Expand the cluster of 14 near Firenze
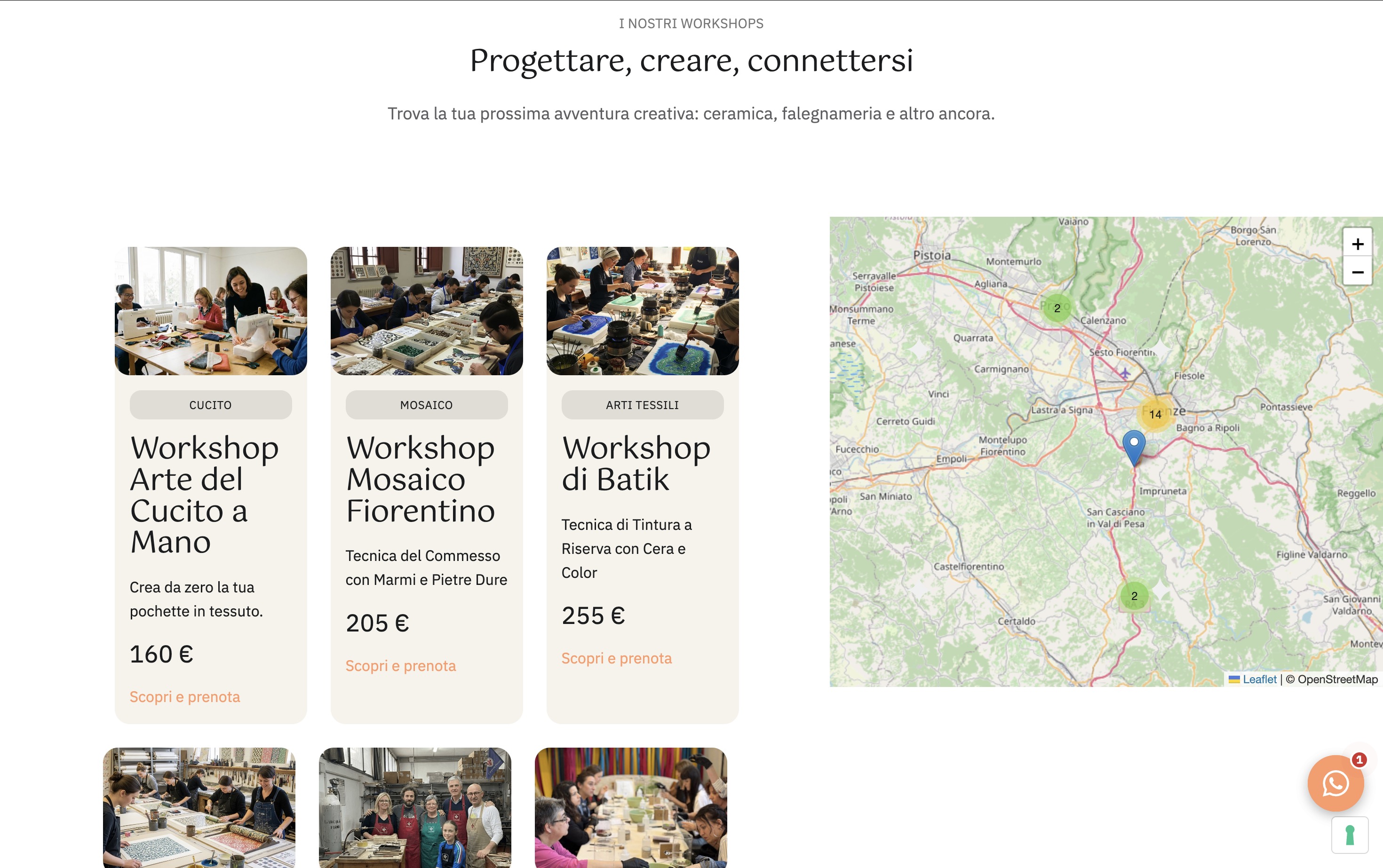 [x=1155, y=414]
